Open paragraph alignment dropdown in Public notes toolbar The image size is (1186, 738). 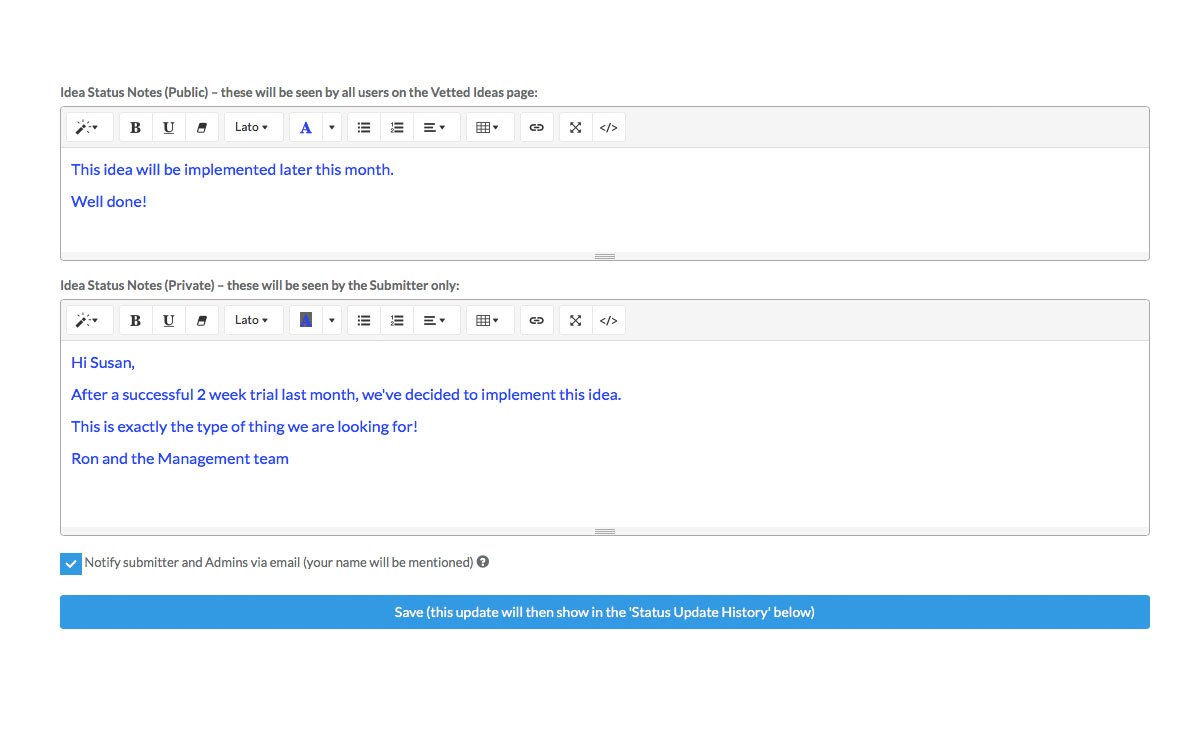(436, 127)
